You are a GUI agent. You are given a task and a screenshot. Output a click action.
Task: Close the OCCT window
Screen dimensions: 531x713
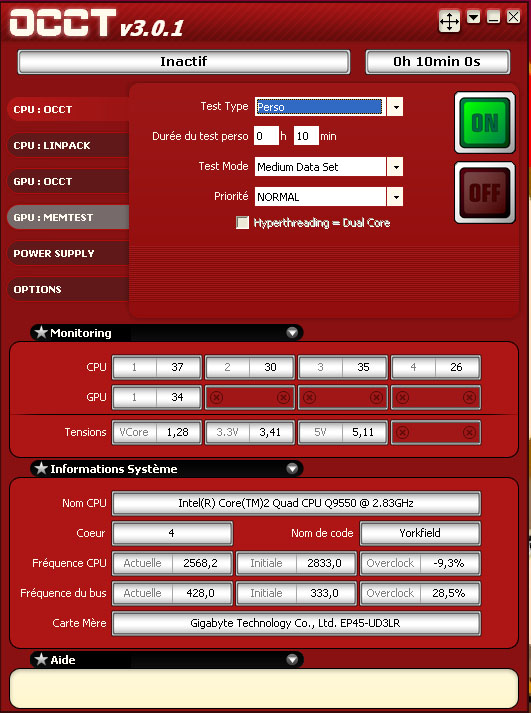pyautogui.click(x=513, y=17)
